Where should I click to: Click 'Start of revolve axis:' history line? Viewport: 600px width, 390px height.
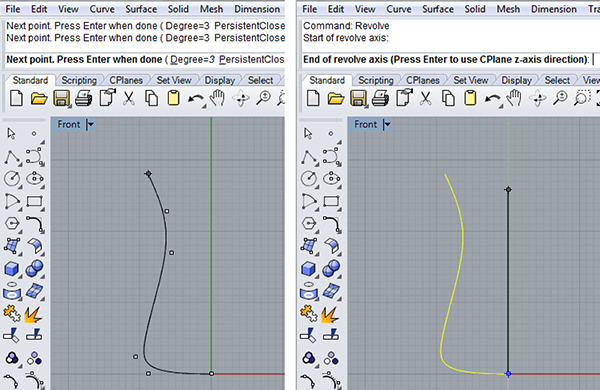click(x=346, y=38)
